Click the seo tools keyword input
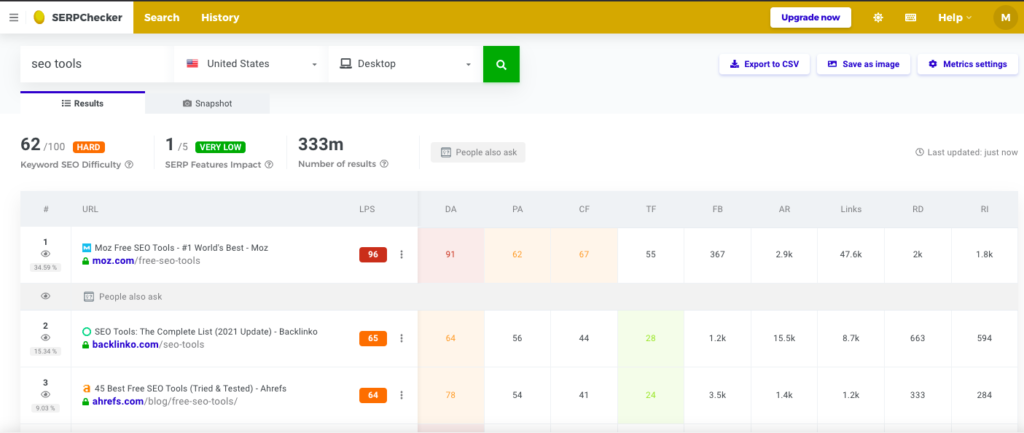This screenshot has width=1024, height=433. (95, 64)
